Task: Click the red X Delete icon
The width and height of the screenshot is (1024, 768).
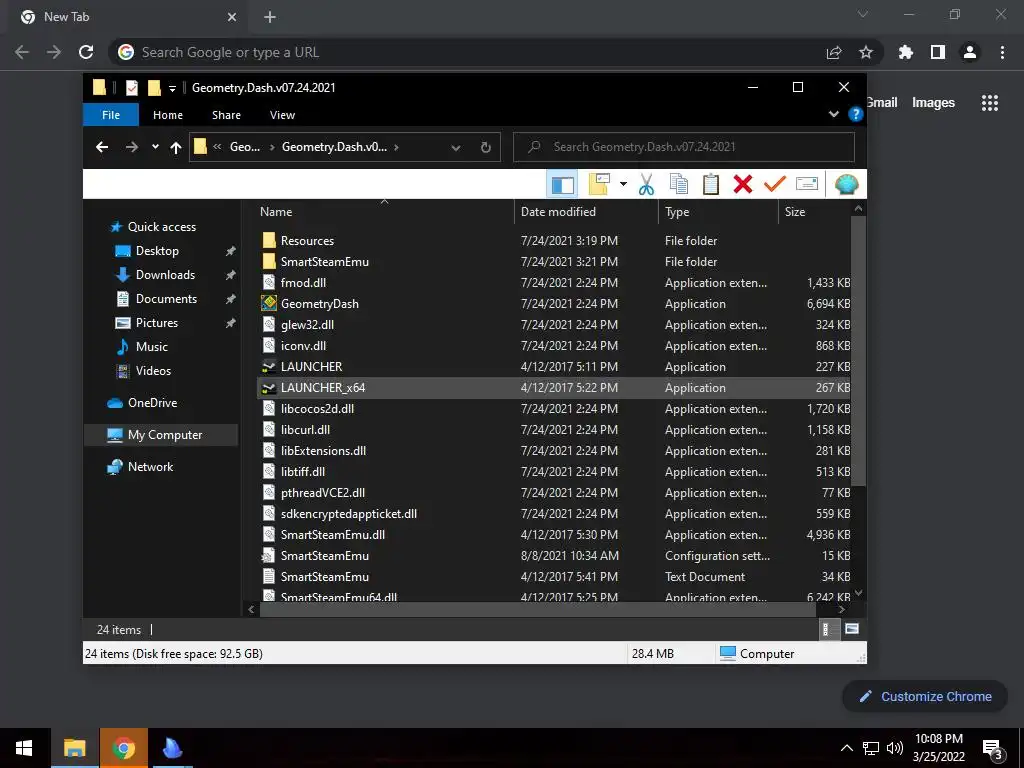Action: [x=743, y=184]
